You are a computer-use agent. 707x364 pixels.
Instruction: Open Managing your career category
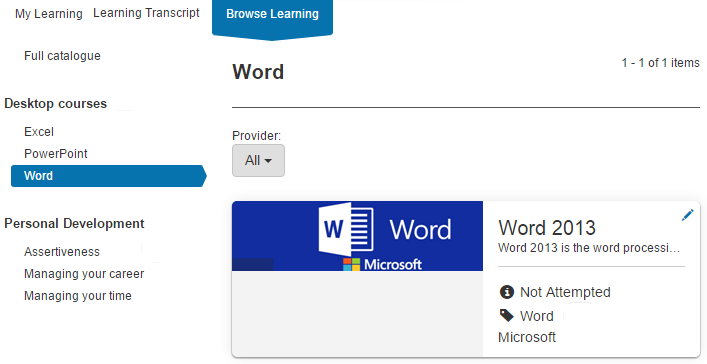84,274
